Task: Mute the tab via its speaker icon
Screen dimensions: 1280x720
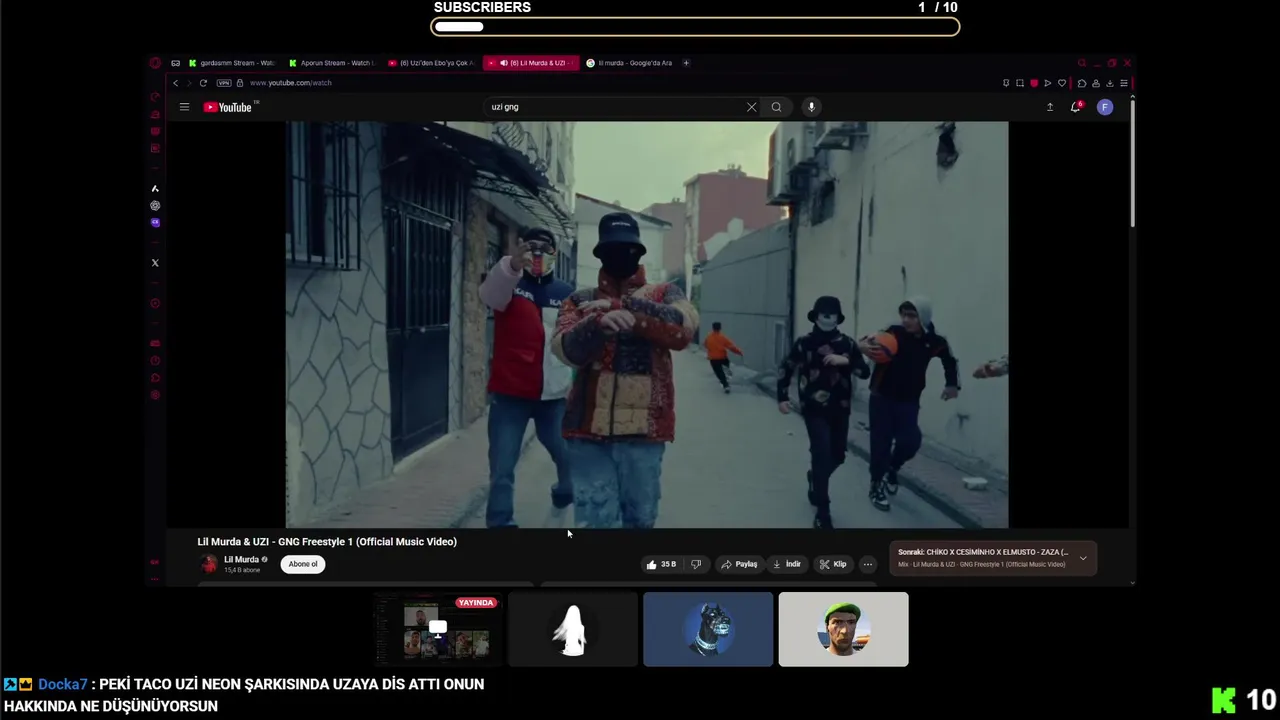Action: tap(503, 63)
